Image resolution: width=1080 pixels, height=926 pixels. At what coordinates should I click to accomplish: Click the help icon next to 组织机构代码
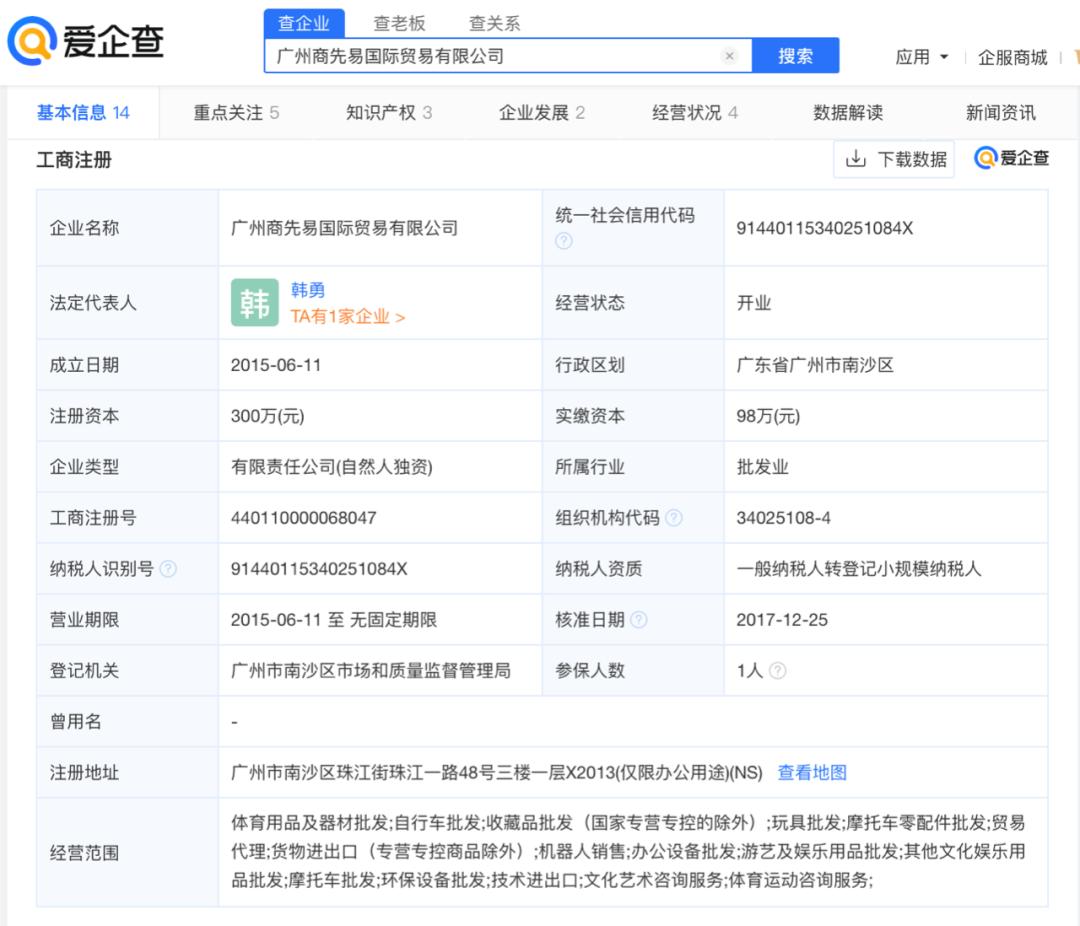[676, 517]
